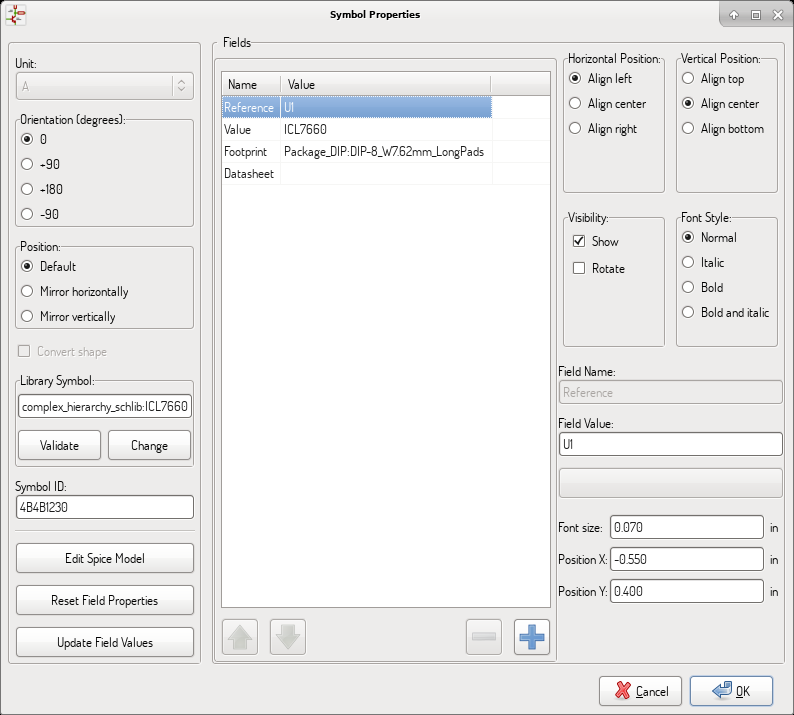Viewport: 794px width, 715px height.
Task: Close the Symbol Properties dialog window
Action: (x=776, y=15)
